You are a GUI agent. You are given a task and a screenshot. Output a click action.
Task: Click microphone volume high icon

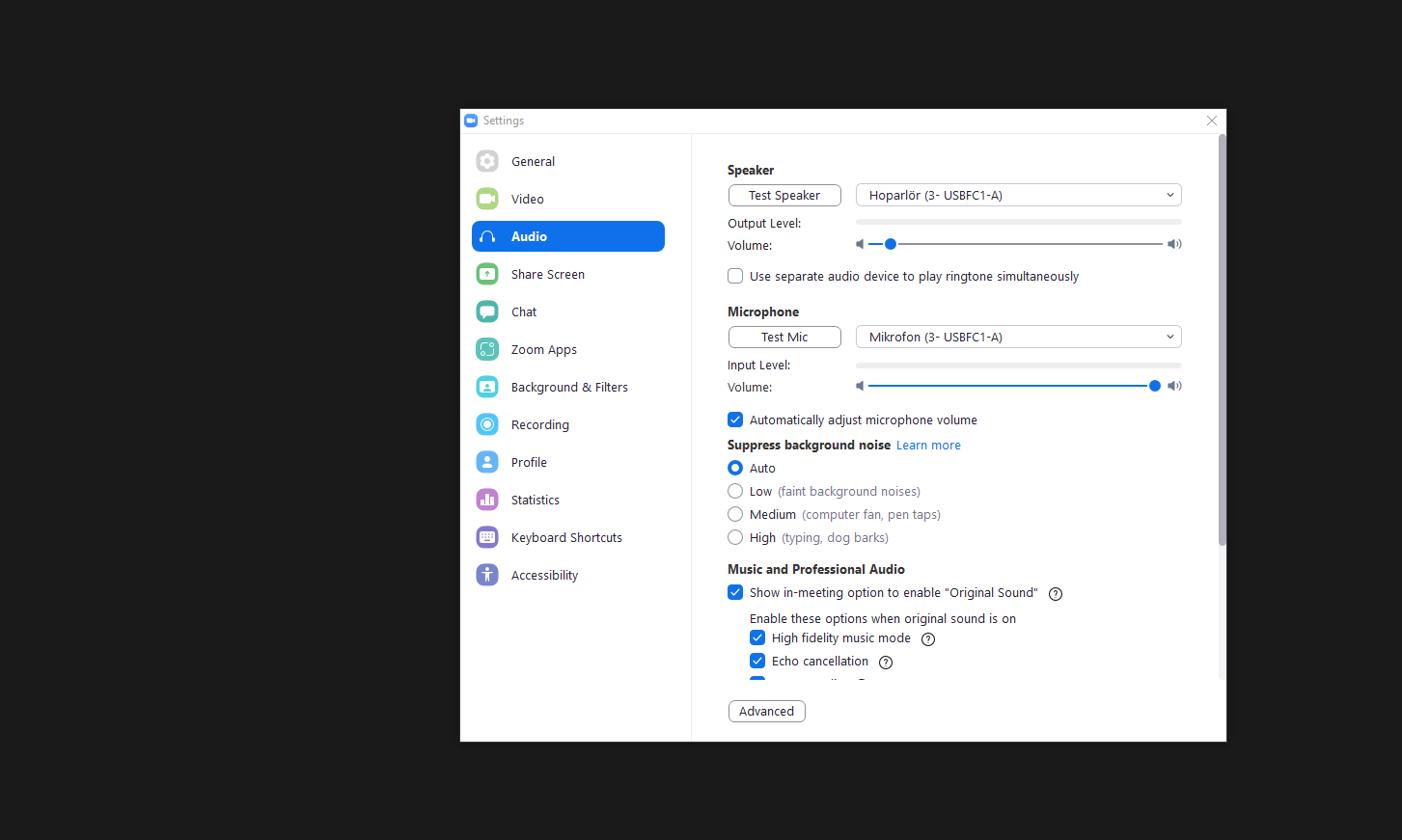1174,386
